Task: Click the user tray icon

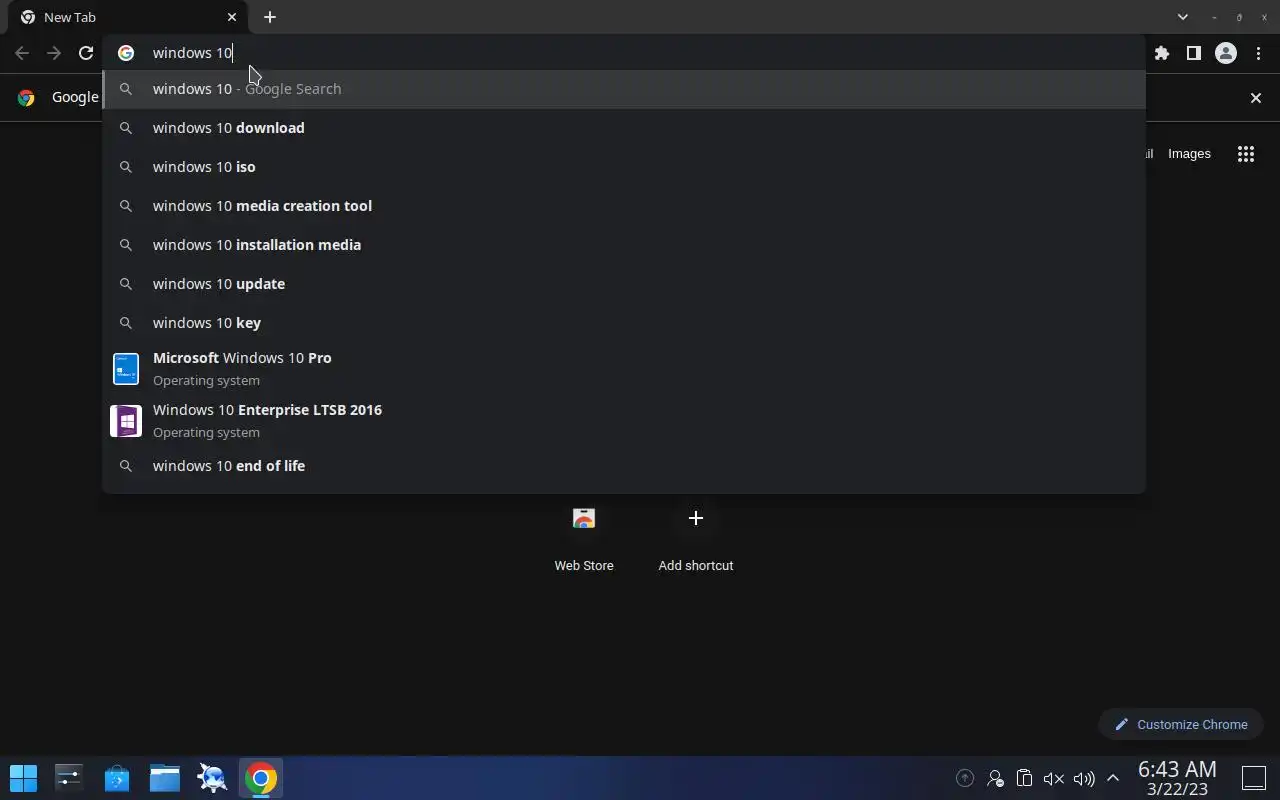Action: point(995,778)
